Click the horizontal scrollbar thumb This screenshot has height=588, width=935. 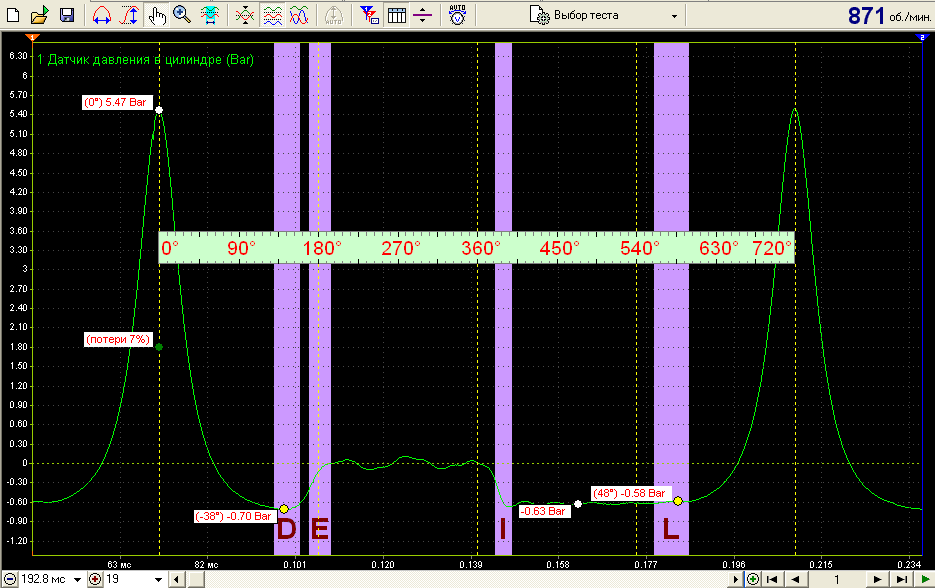coord(196,580)
